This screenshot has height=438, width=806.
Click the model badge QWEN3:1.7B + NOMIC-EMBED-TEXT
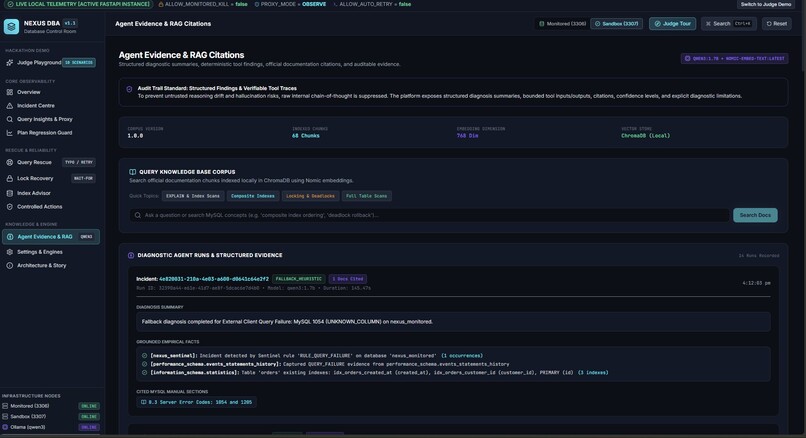(x=735, y=58)
